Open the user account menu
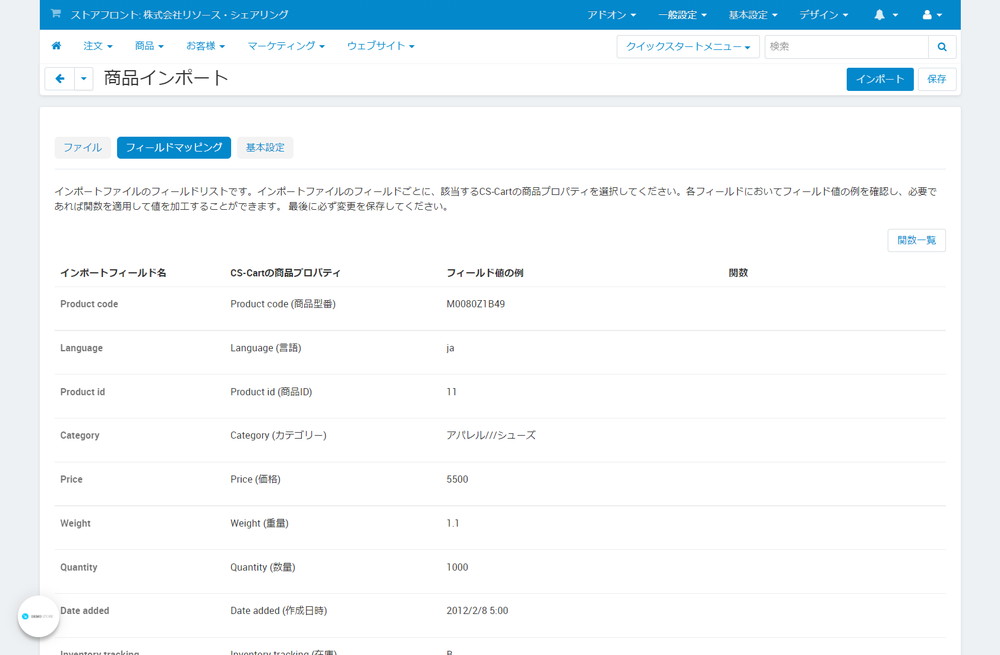The image size is (1000, 655). [932, 15]
